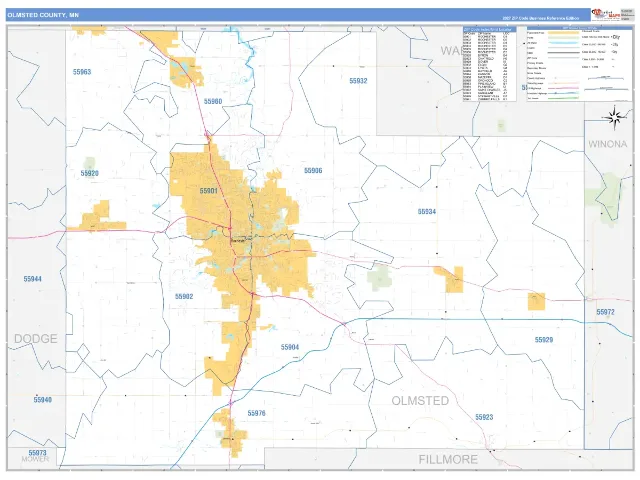
Task: Click ZIP code label 55906
Action: [313, 171]
